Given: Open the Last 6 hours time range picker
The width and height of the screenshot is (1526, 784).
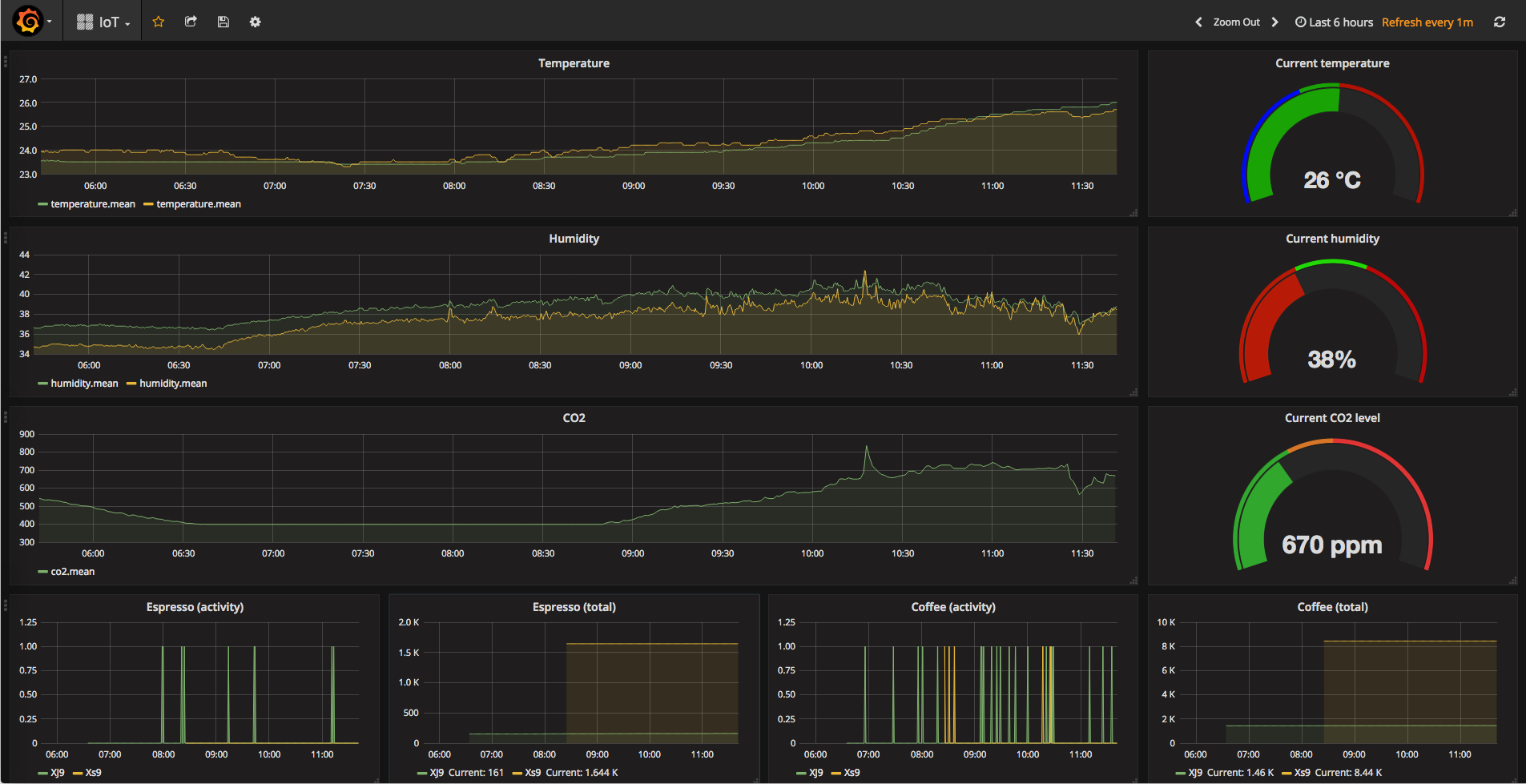Looking at the screenshot, I should [1334, 22].
